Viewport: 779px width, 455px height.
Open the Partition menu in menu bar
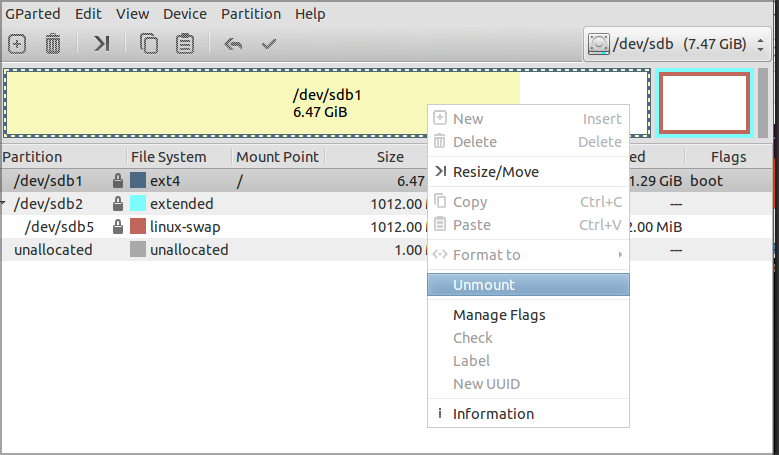252,14
